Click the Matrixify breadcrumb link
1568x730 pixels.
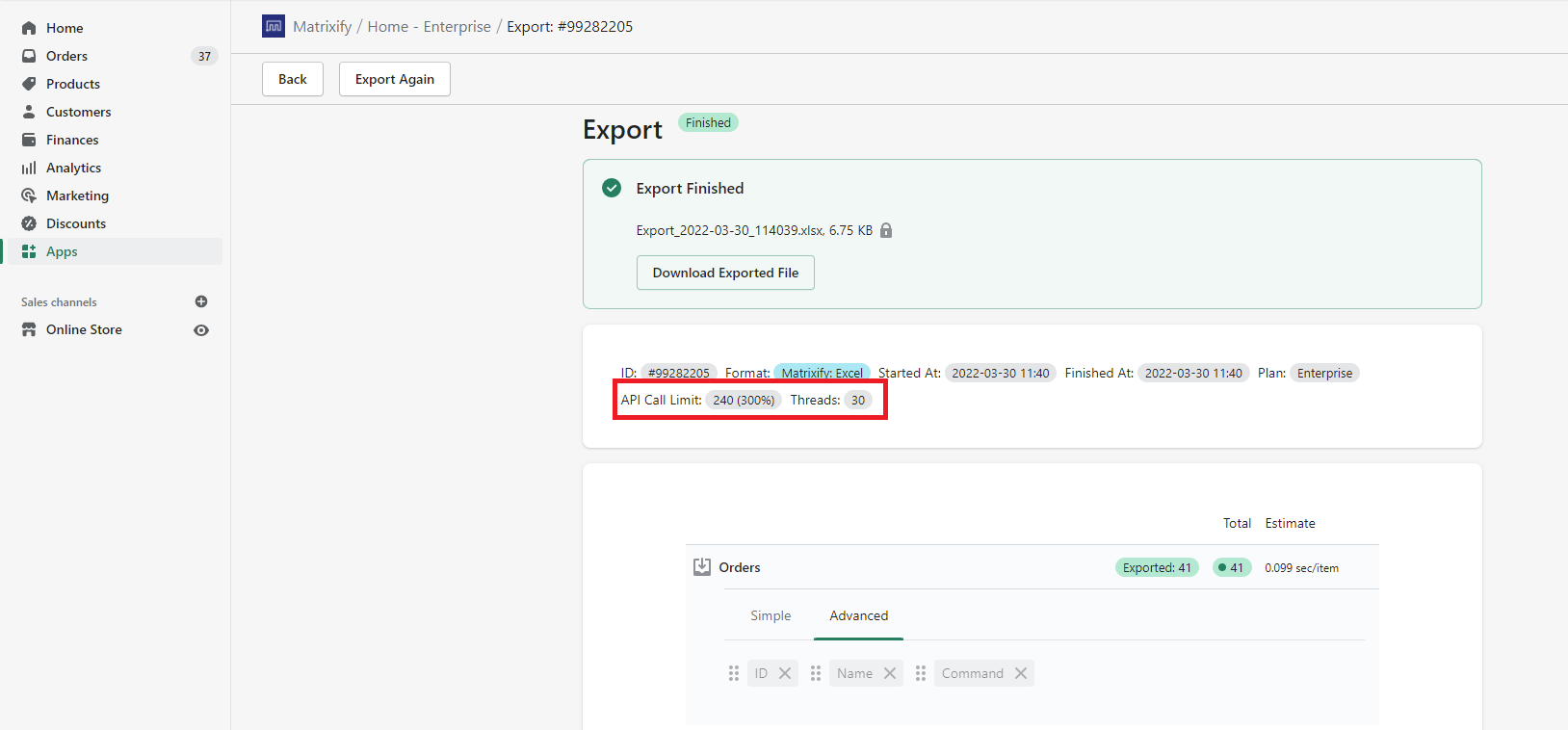(322, 27)
